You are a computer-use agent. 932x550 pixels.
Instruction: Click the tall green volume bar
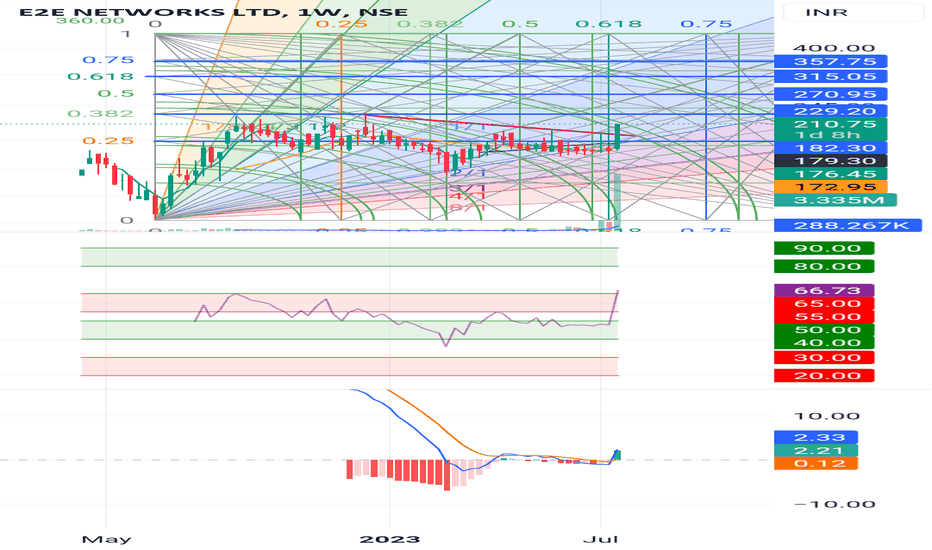pos(618,201)
